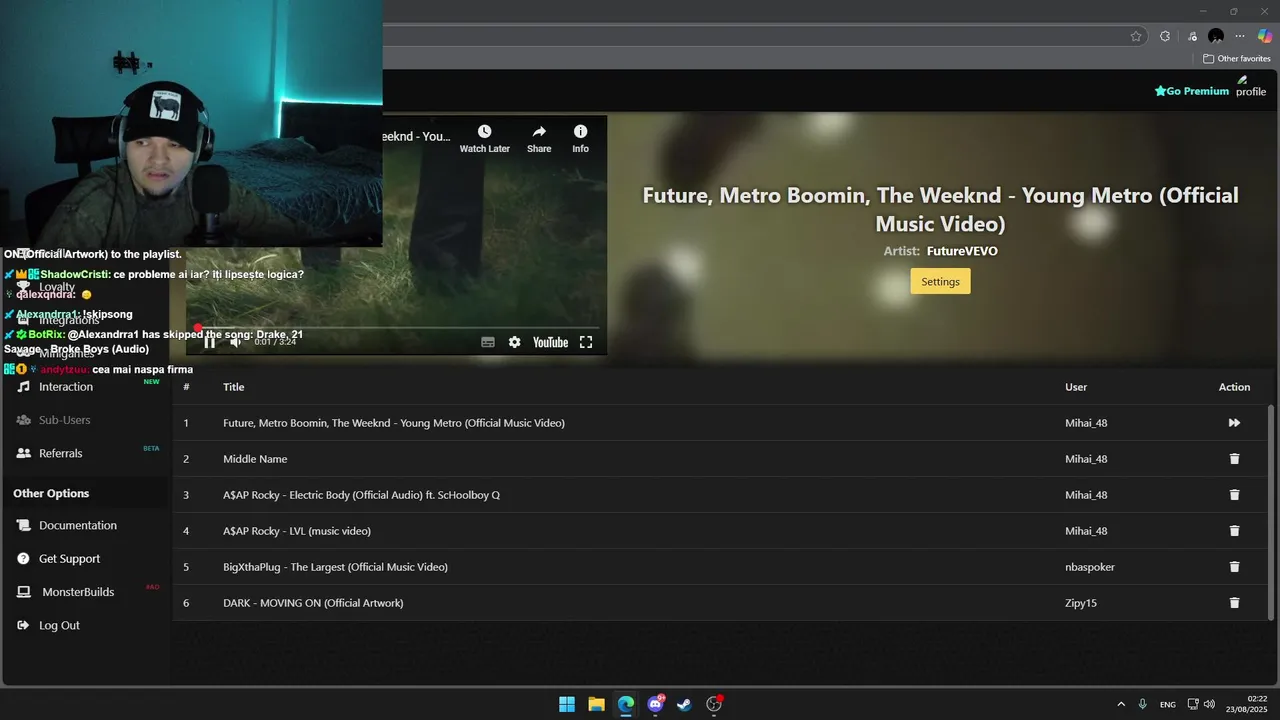1280x720 pixels.
Task: Open Sub-Users in the sidebar
Action: [65, 420]
